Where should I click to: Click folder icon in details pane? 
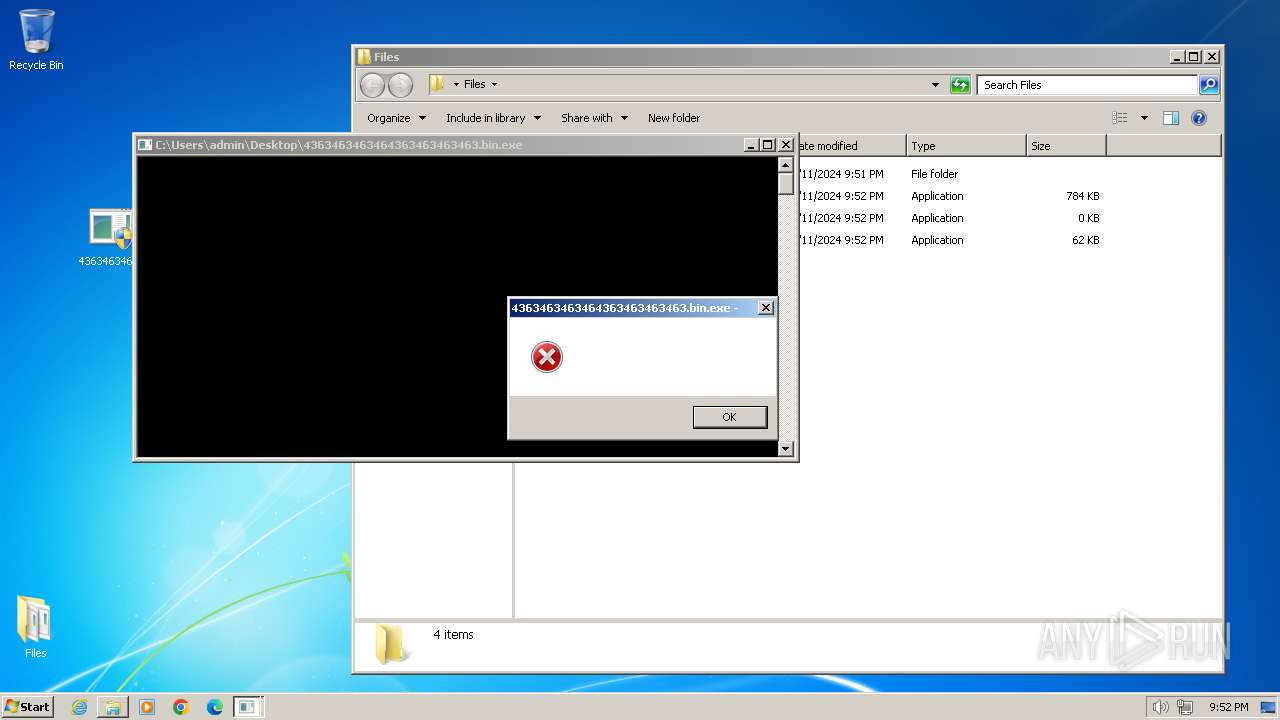pos(390,644)
